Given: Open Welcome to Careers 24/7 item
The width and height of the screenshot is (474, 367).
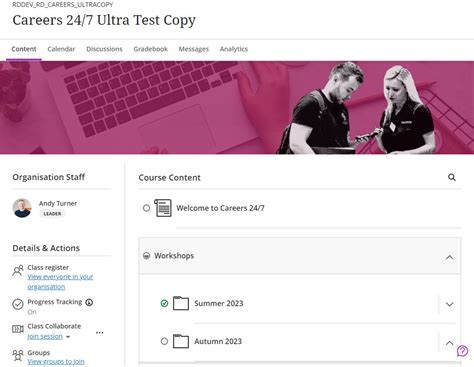Looking at the screenshot, I should click(220, 208).
